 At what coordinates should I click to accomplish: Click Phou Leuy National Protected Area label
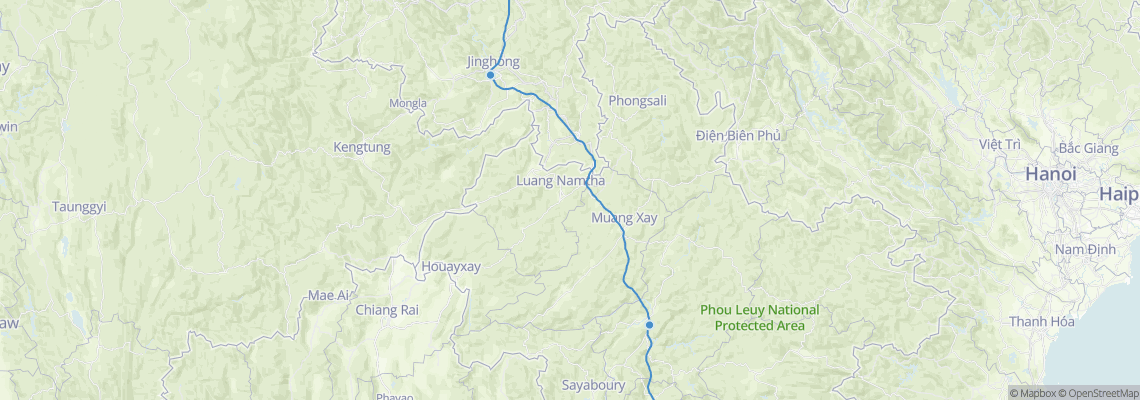pyautogui.click(x=760, y=318)
